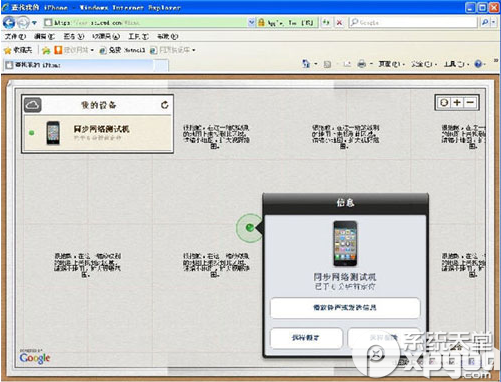Click the map recenter locate button
Image resolution: width=501 pixels, height=382 pixels.
point(444,103)
